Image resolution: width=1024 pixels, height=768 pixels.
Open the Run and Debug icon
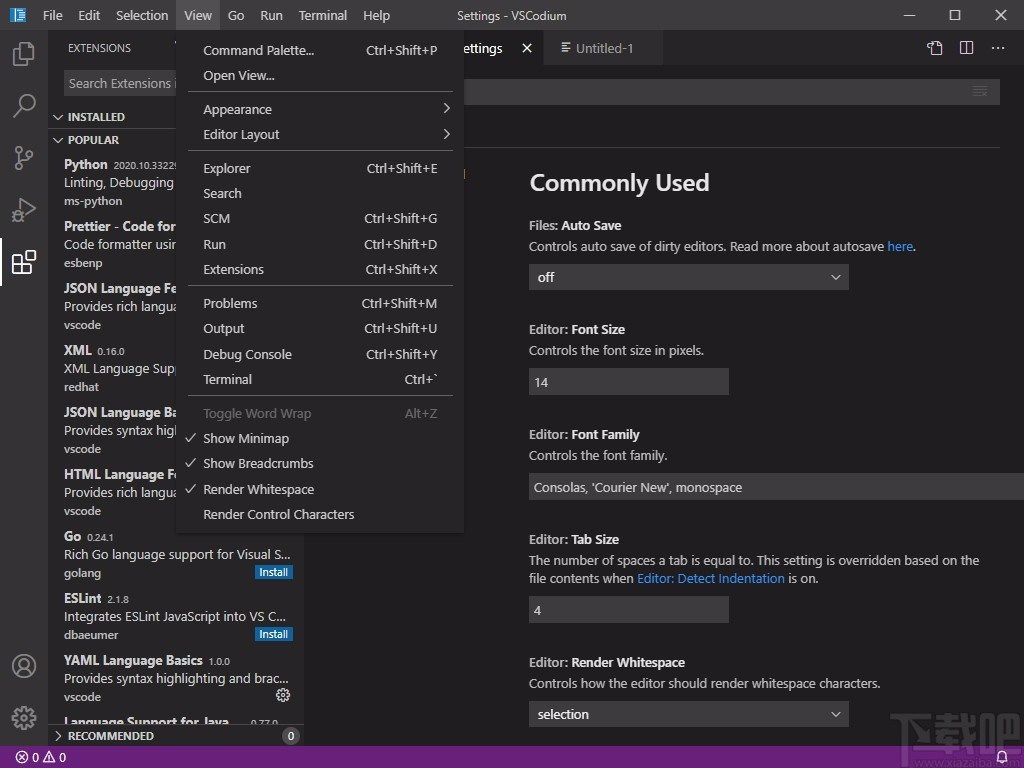point(24,210)
